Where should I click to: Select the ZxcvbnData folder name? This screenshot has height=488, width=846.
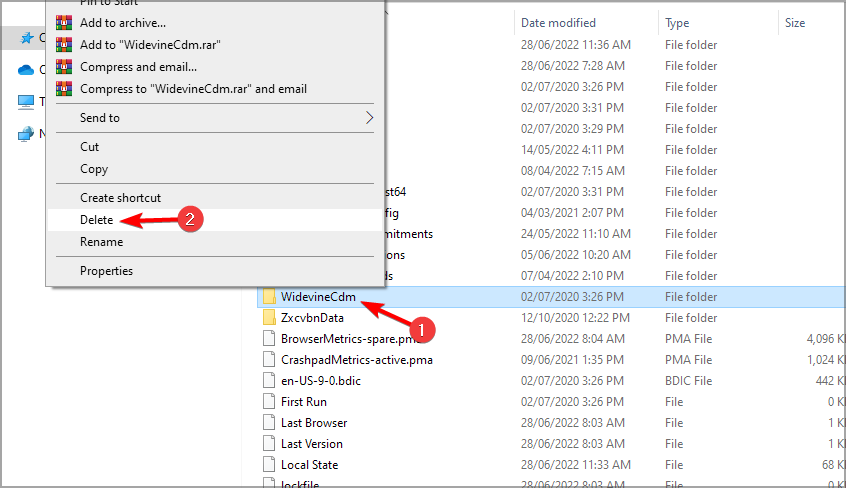click(x=312, y=318)
